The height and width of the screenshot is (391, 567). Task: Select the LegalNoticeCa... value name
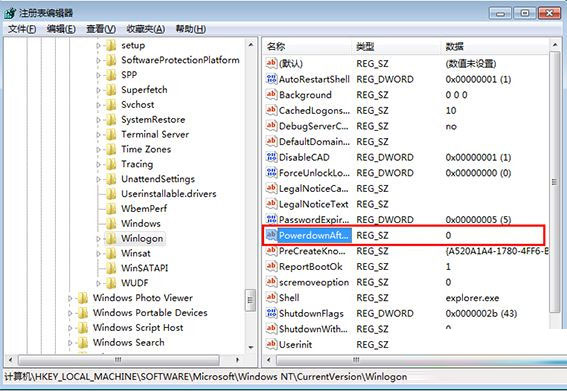click(314, 188)
